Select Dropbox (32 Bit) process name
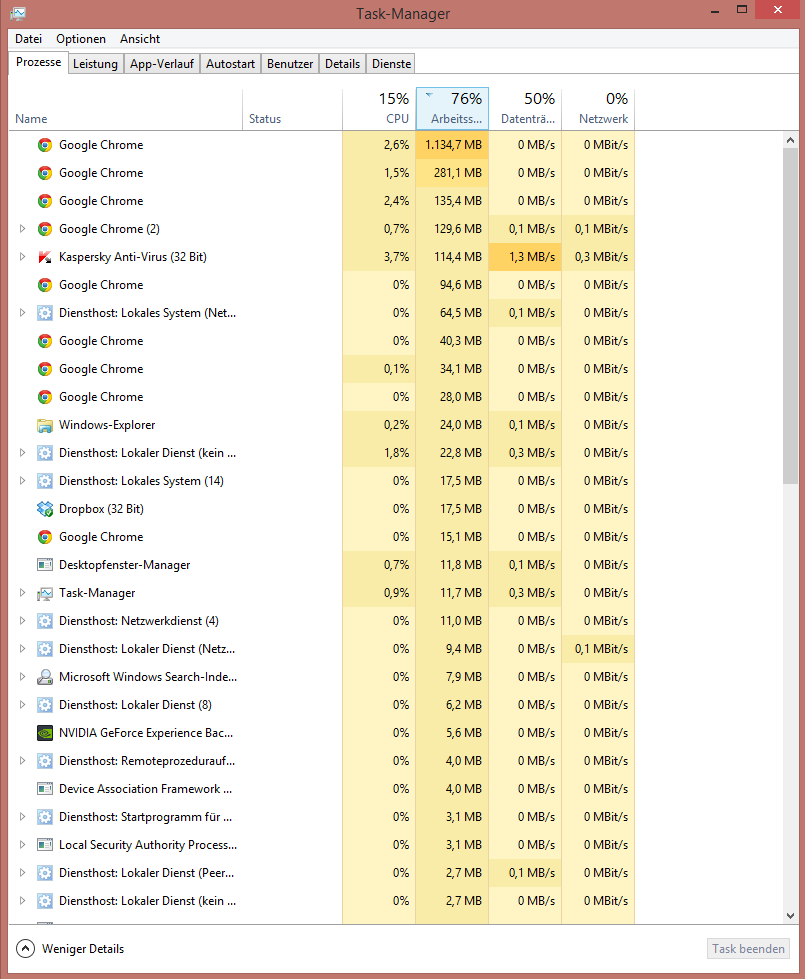 [101, 509]
